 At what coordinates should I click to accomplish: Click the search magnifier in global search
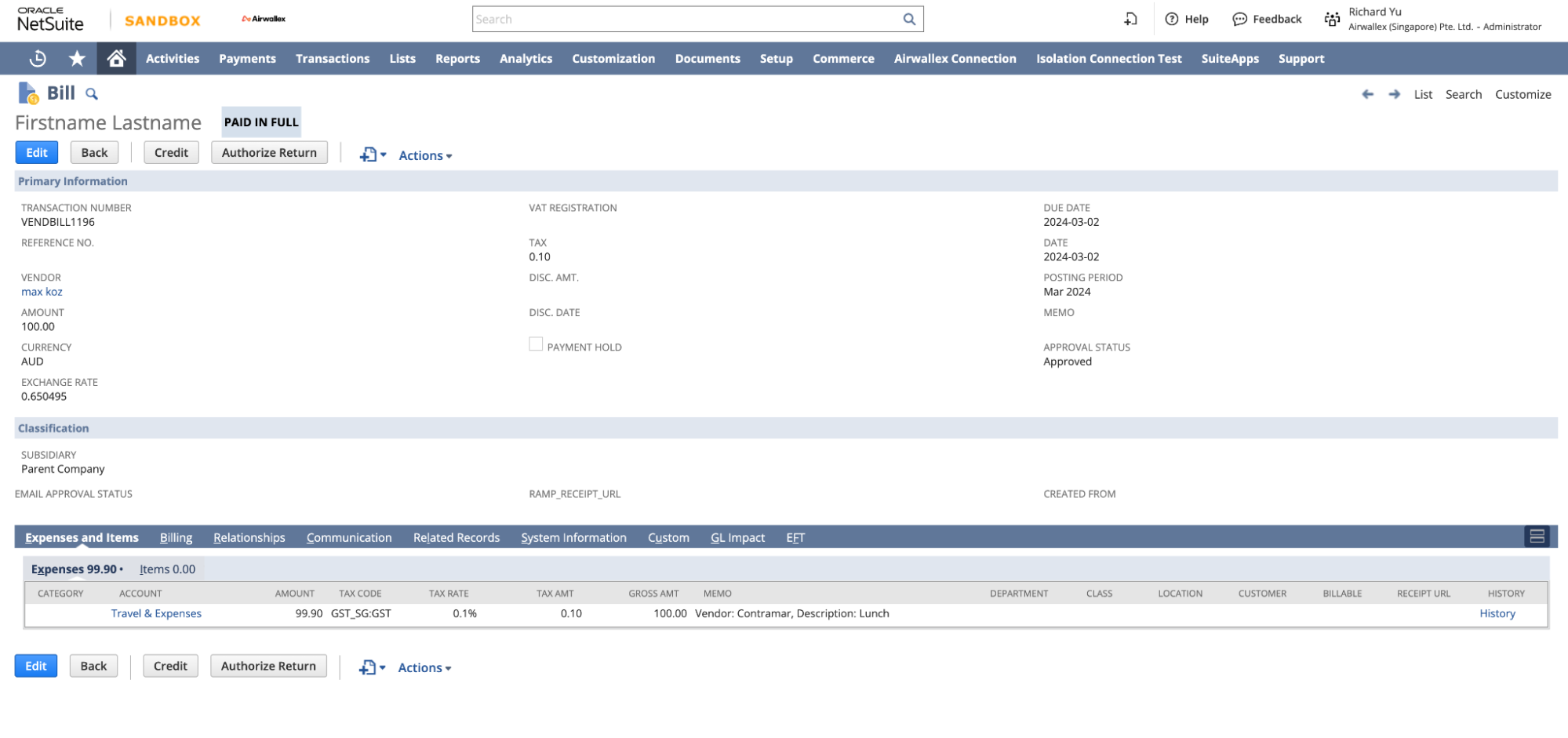pyautogui.click(x=909, y=20)
